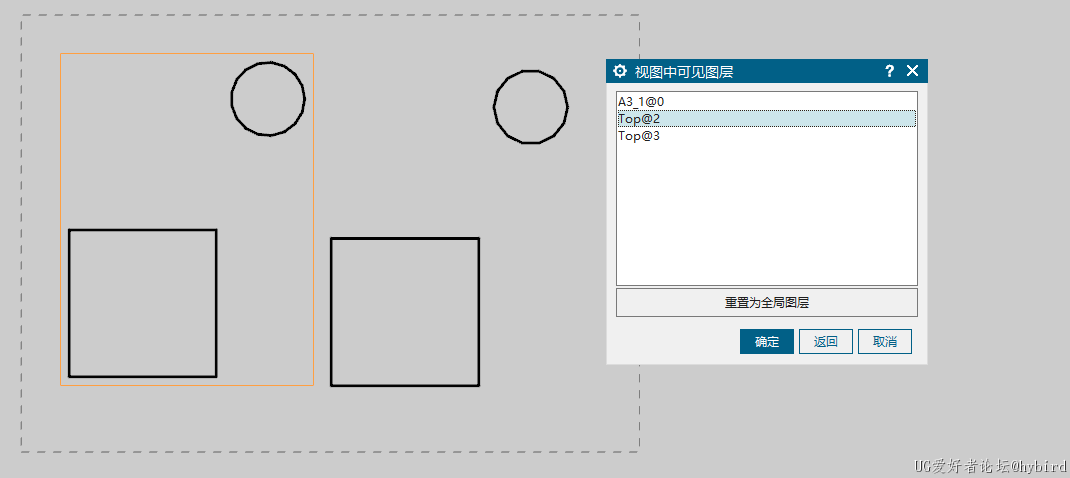Screen dimensions: 1070x478
Task: Click the UG爱好者论坛 watermark text
Action: coord(989,466)
